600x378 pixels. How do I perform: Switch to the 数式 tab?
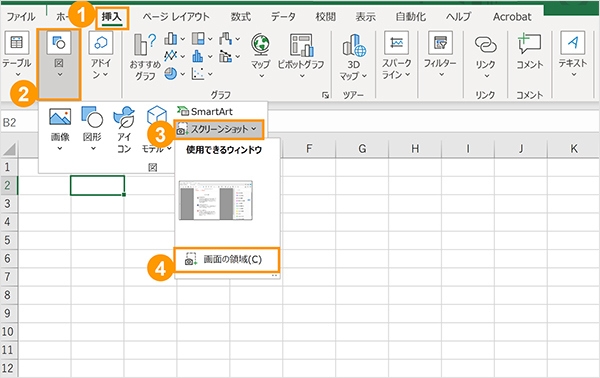[x=241, y=17]
